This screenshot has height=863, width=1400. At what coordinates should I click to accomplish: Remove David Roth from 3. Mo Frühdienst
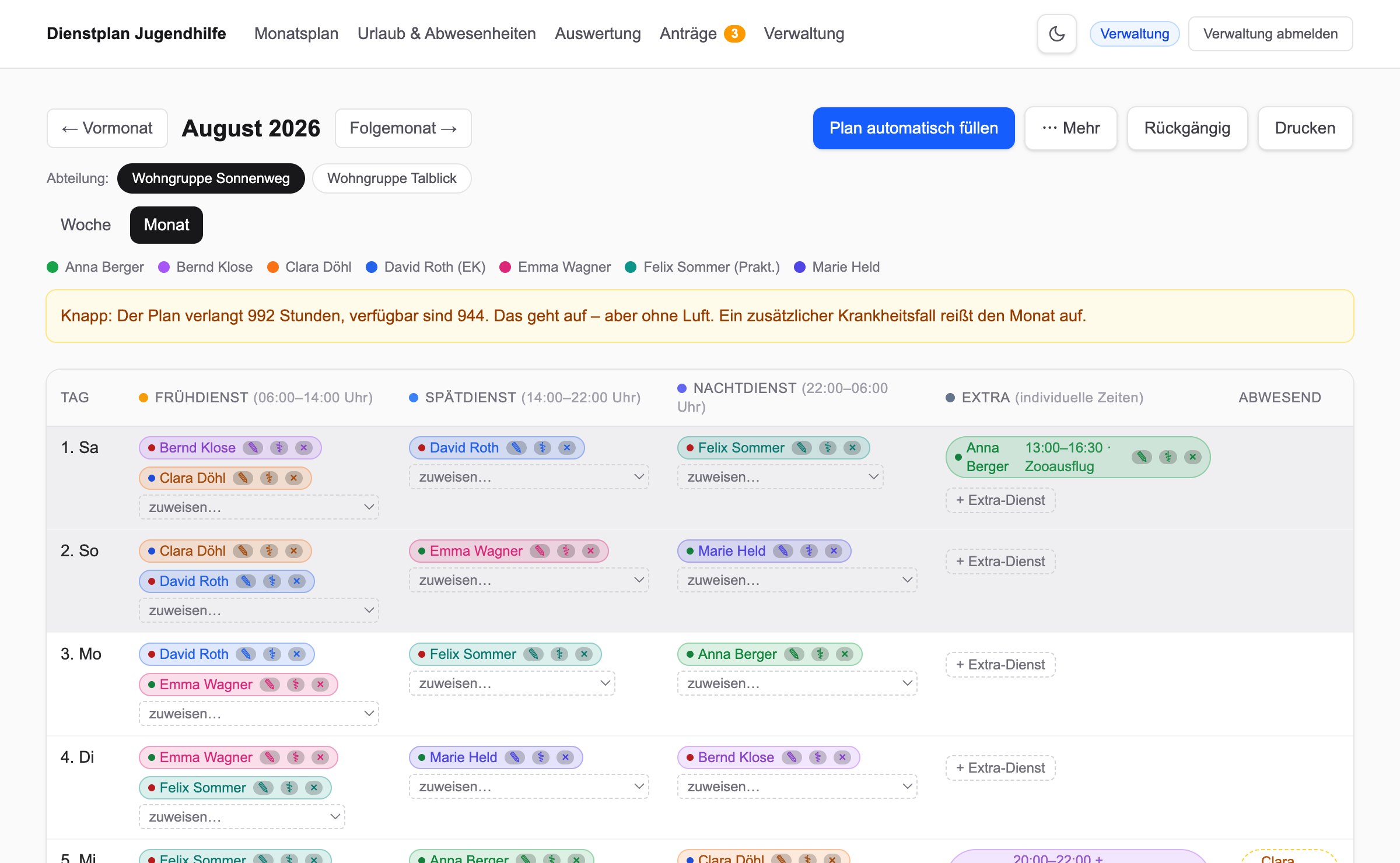(297, 654)
